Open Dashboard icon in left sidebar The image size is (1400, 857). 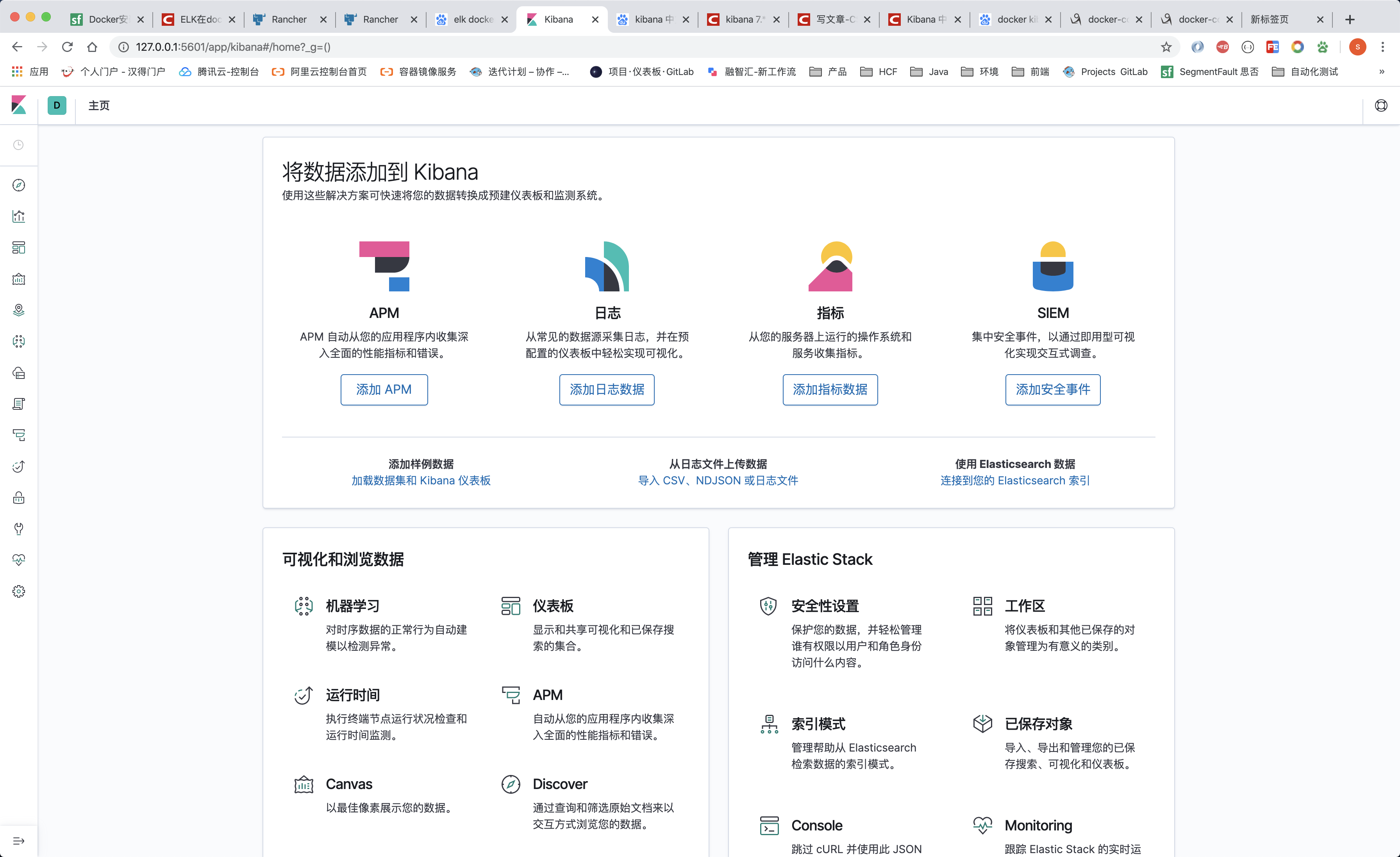[19, 248]
